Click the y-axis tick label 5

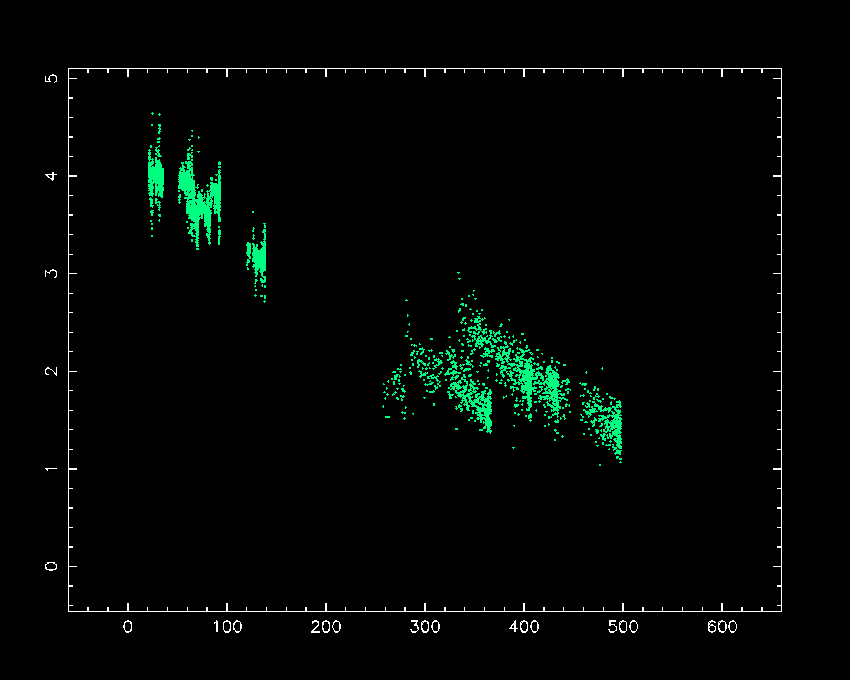click(x=51, y=78)
